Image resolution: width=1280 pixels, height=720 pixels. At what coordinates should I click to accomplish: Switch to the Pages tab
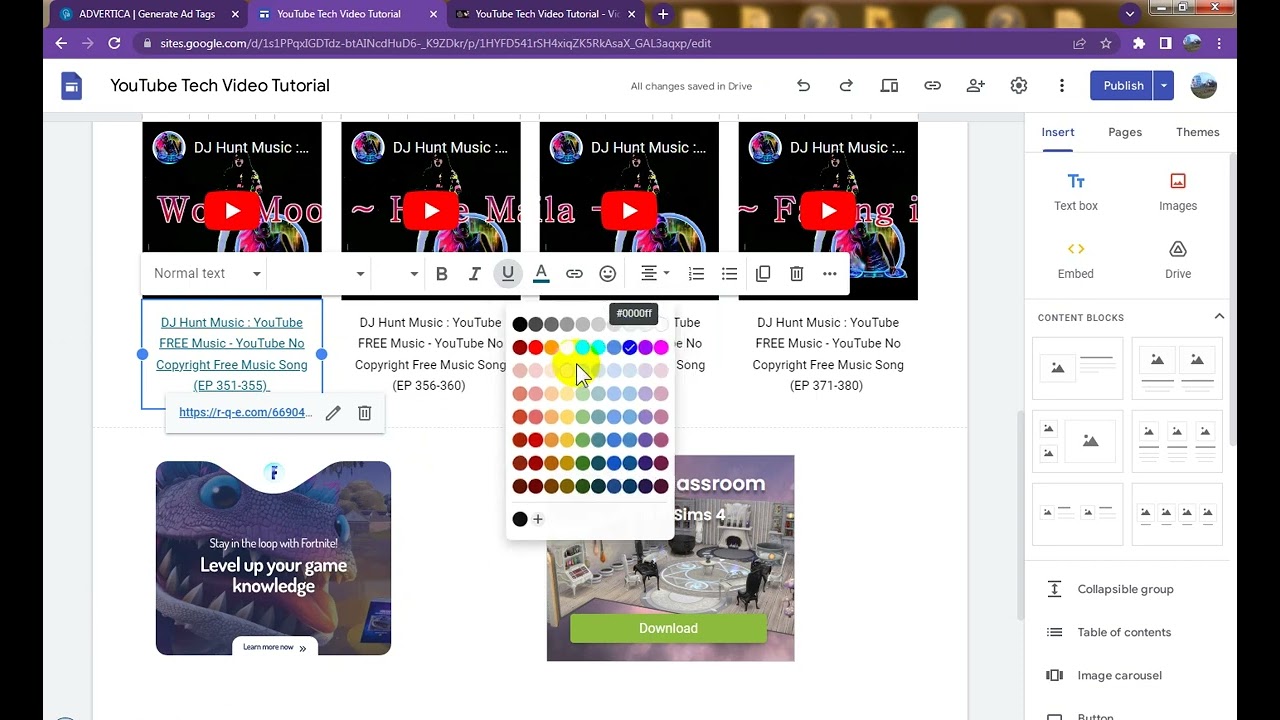1125,132
